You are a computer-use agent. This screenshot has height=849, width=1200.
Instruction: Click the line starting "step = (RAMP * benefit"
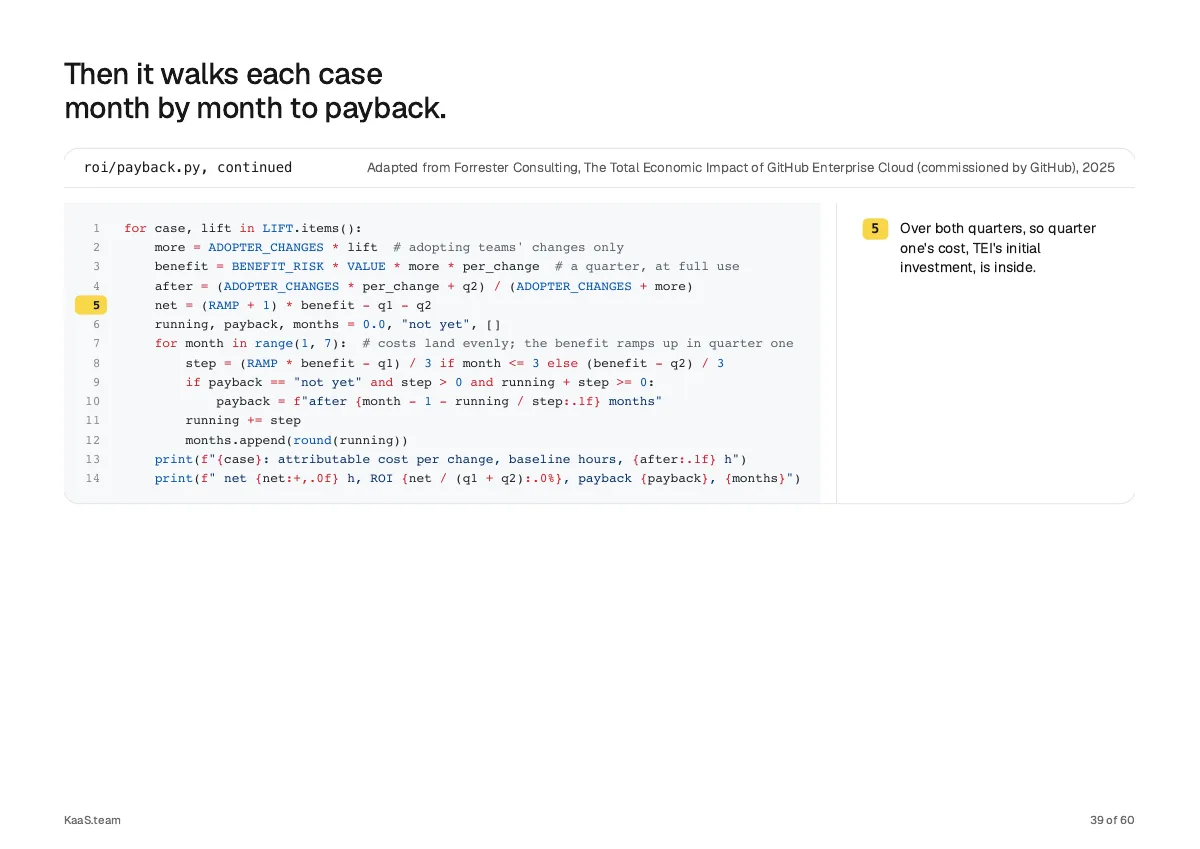455,363
